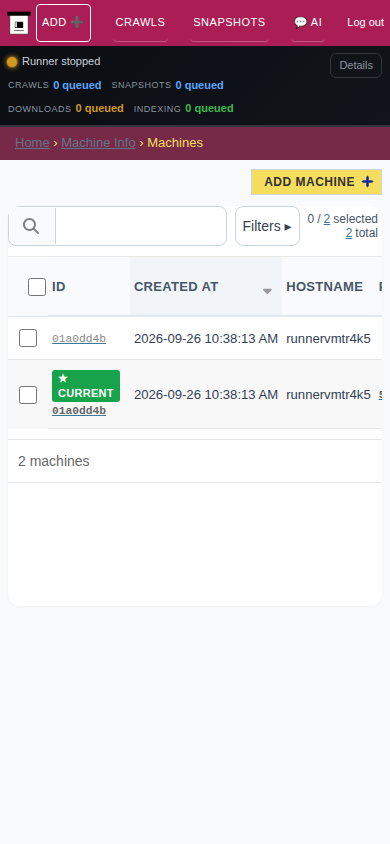
Task: Click first row hostname runnervmtr4k5
Action: pyautogui.click(x=328, y=339)
